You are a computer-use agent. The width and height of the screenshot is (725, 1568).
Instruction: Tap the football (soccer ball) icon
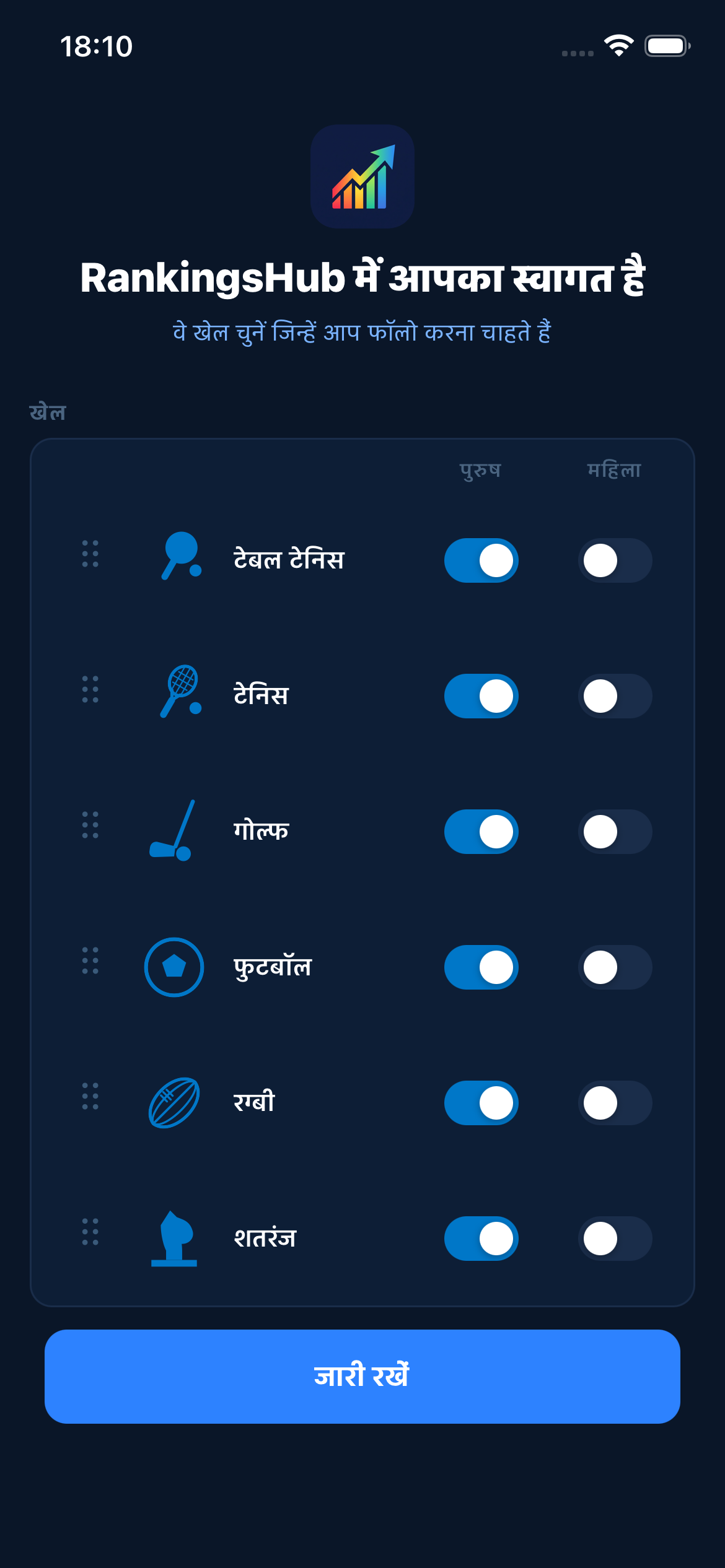174,967
